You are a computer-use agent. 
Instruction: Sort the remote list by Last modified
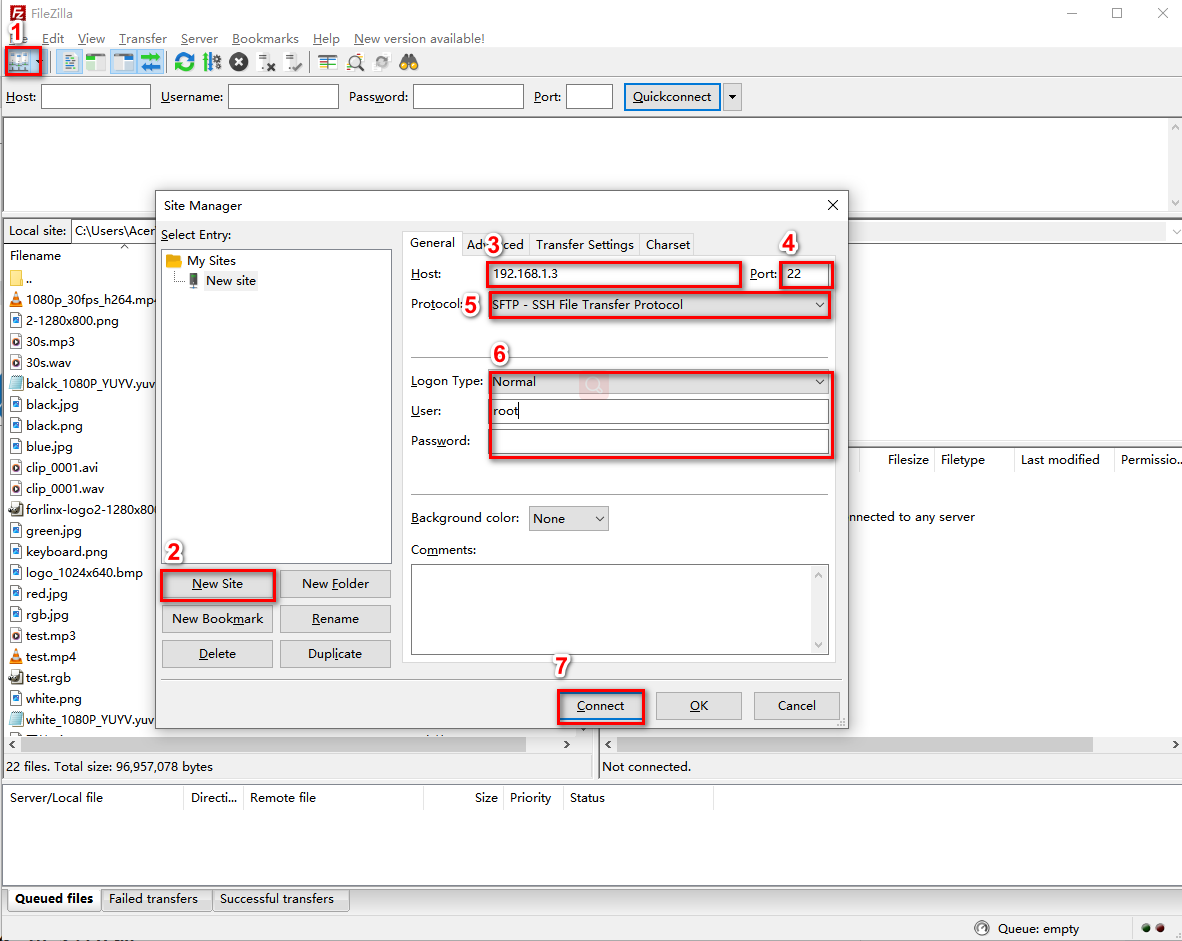tap(1060, 459)
